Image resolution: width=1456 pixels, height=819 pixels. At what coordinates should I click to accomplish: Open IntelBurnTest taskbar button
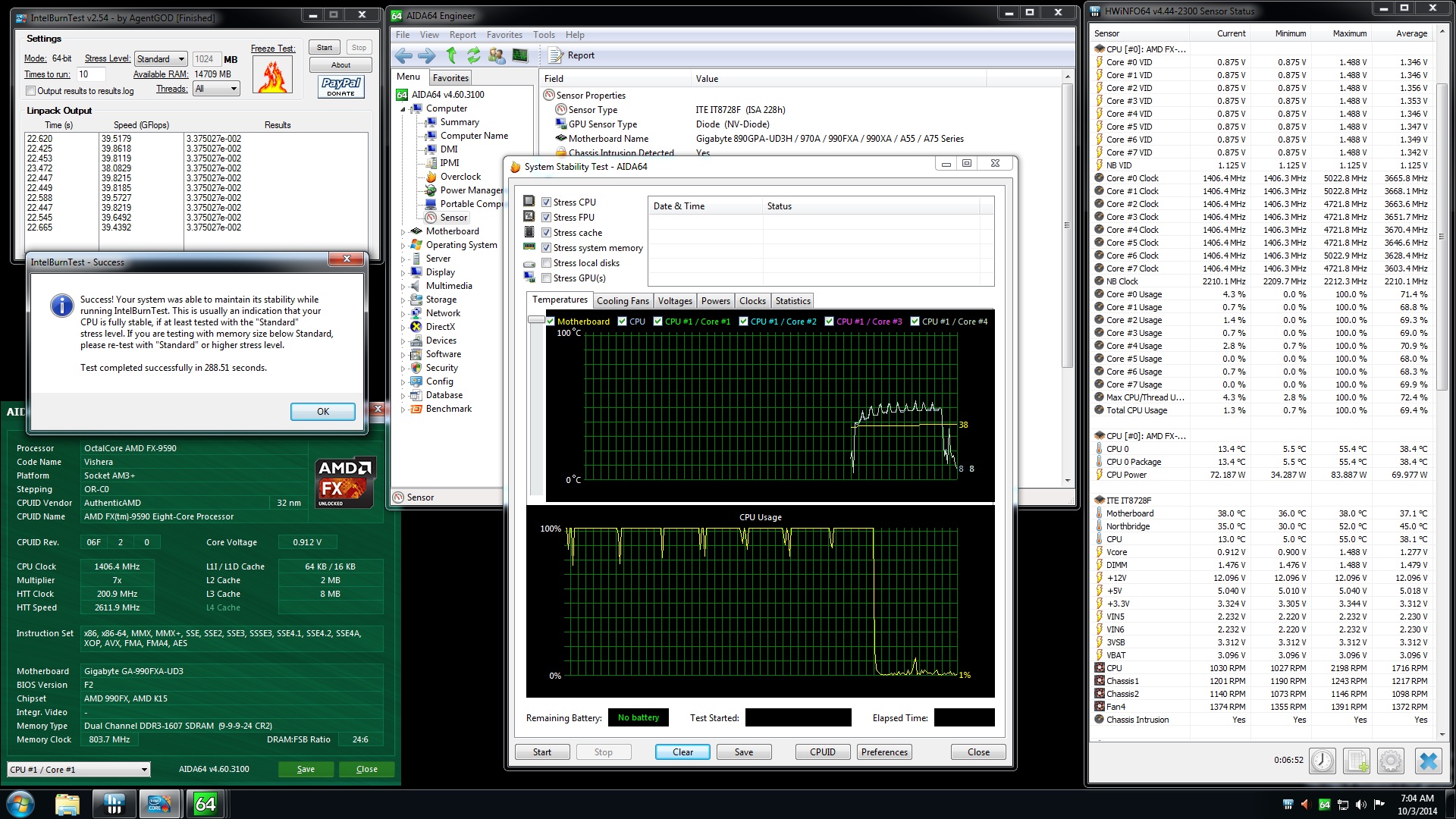tap(159, 804)
